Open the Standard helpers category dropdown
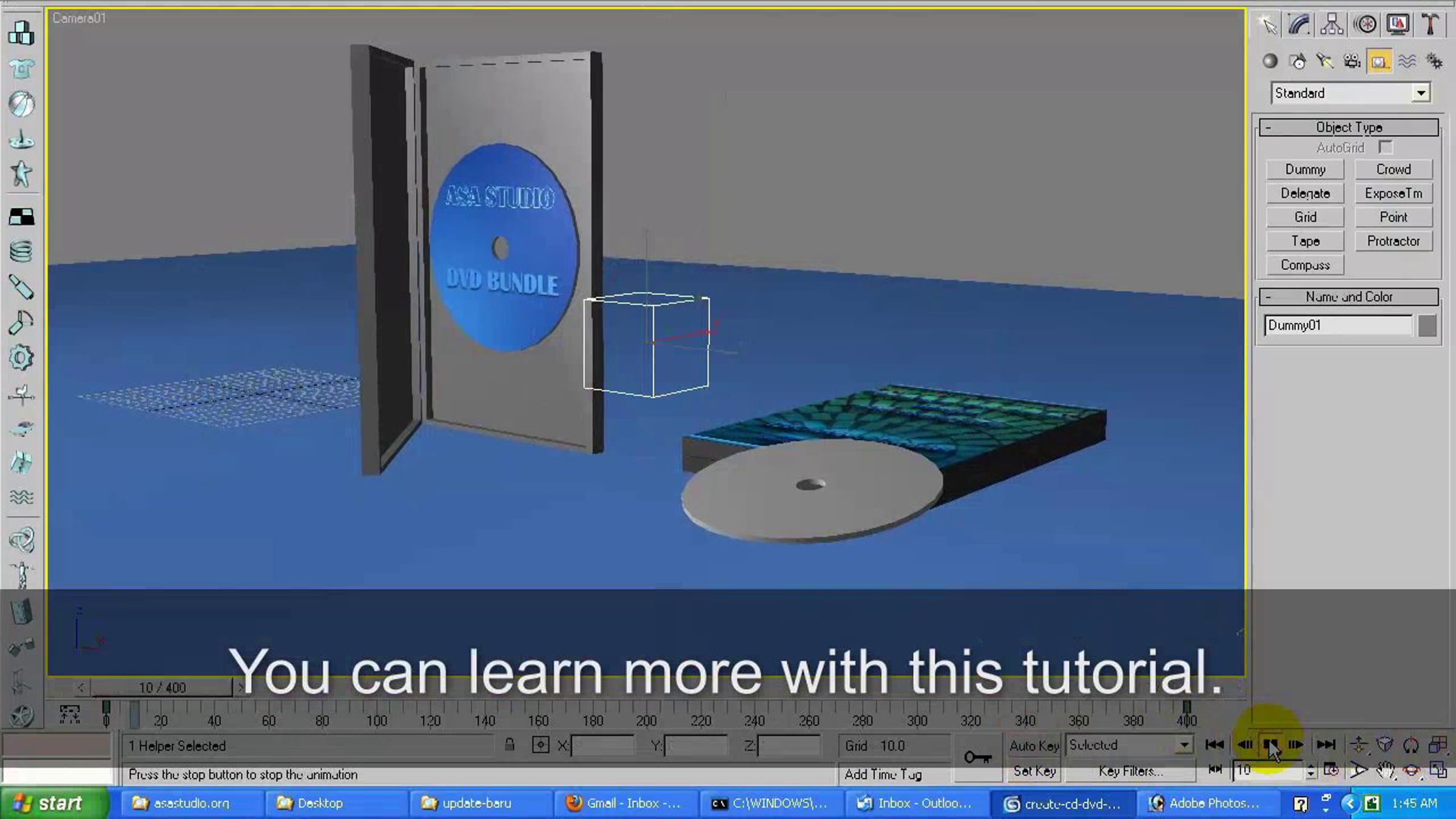 click(x=1421, y=93)
